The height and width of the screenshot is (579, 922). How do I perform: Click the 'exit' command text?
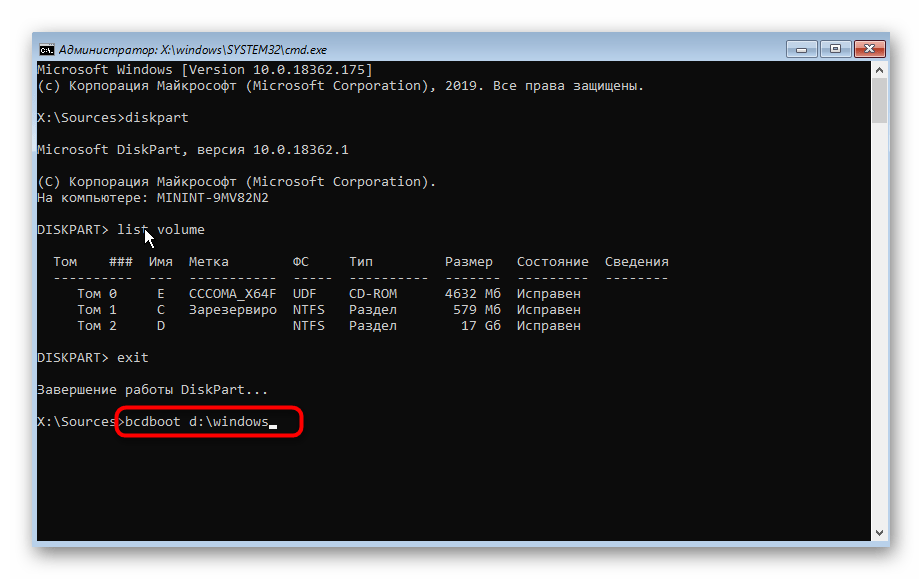pyautogui.click(x=132, y=358)
